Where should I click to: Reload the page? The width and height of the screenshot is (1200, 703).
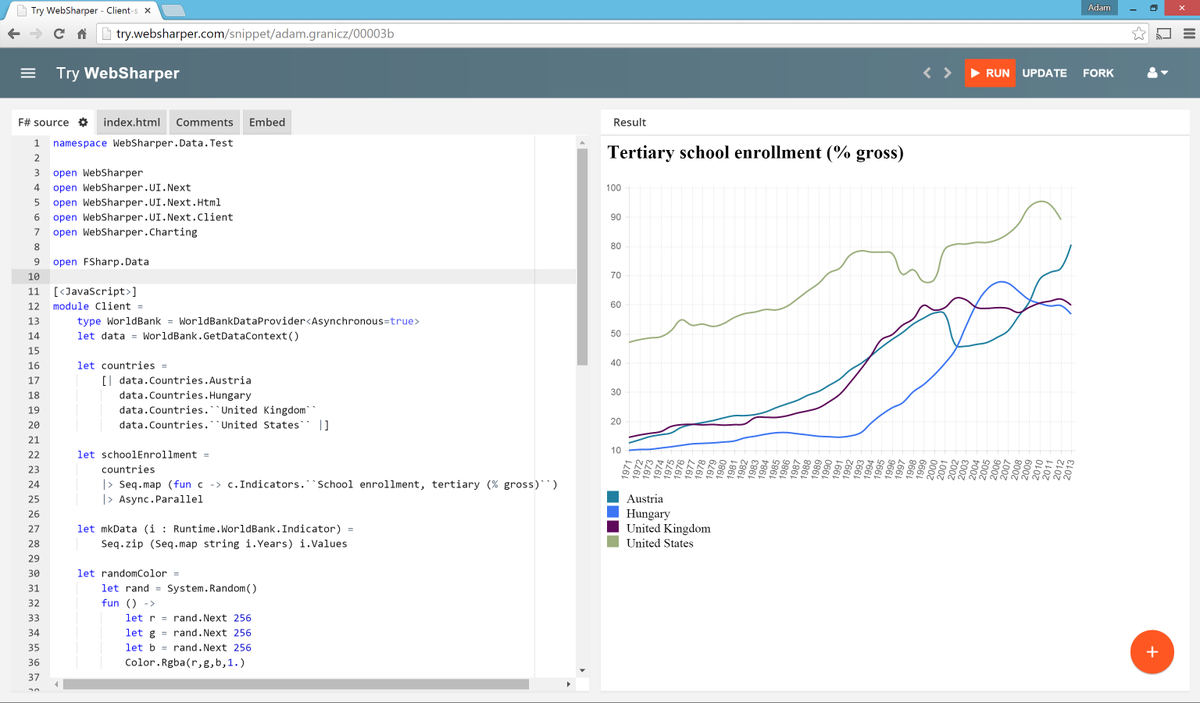pyautogui.click(x=60, y=34)
